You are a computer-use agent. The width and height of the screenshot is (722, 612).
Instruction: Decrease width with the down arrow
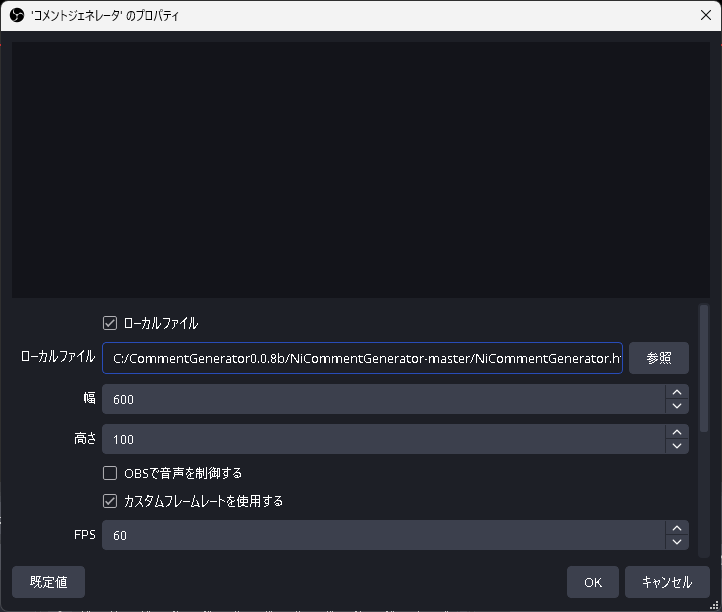coord(677,406)
